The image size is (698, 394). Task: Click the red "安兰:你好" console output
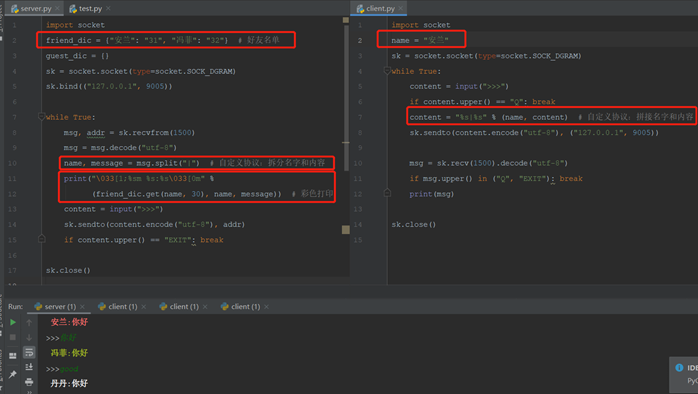[x=69, y=322]
